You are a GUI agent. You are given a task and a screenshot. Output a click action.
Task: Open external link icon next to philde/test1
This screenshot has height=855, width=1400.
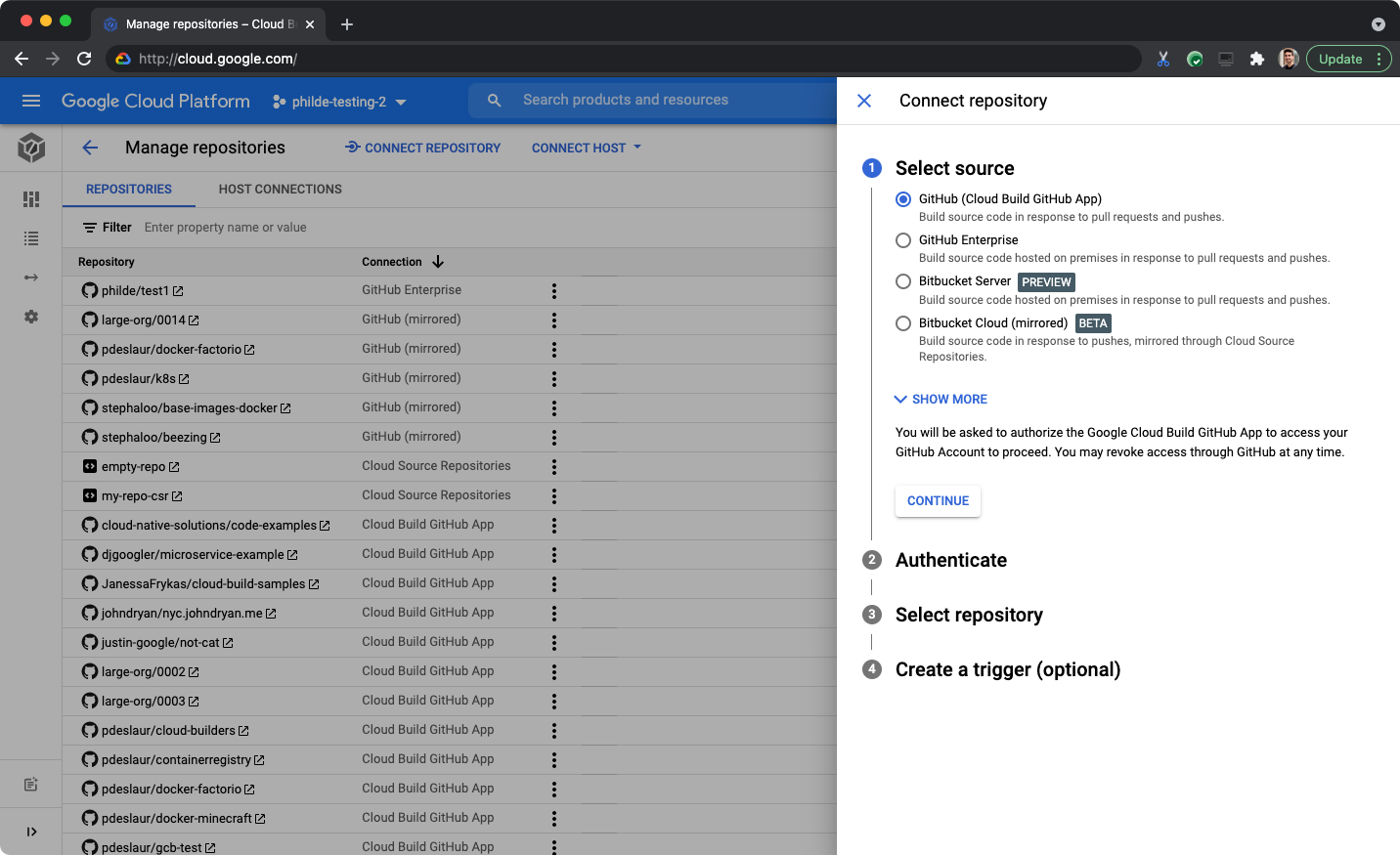[x=178, y=291]
